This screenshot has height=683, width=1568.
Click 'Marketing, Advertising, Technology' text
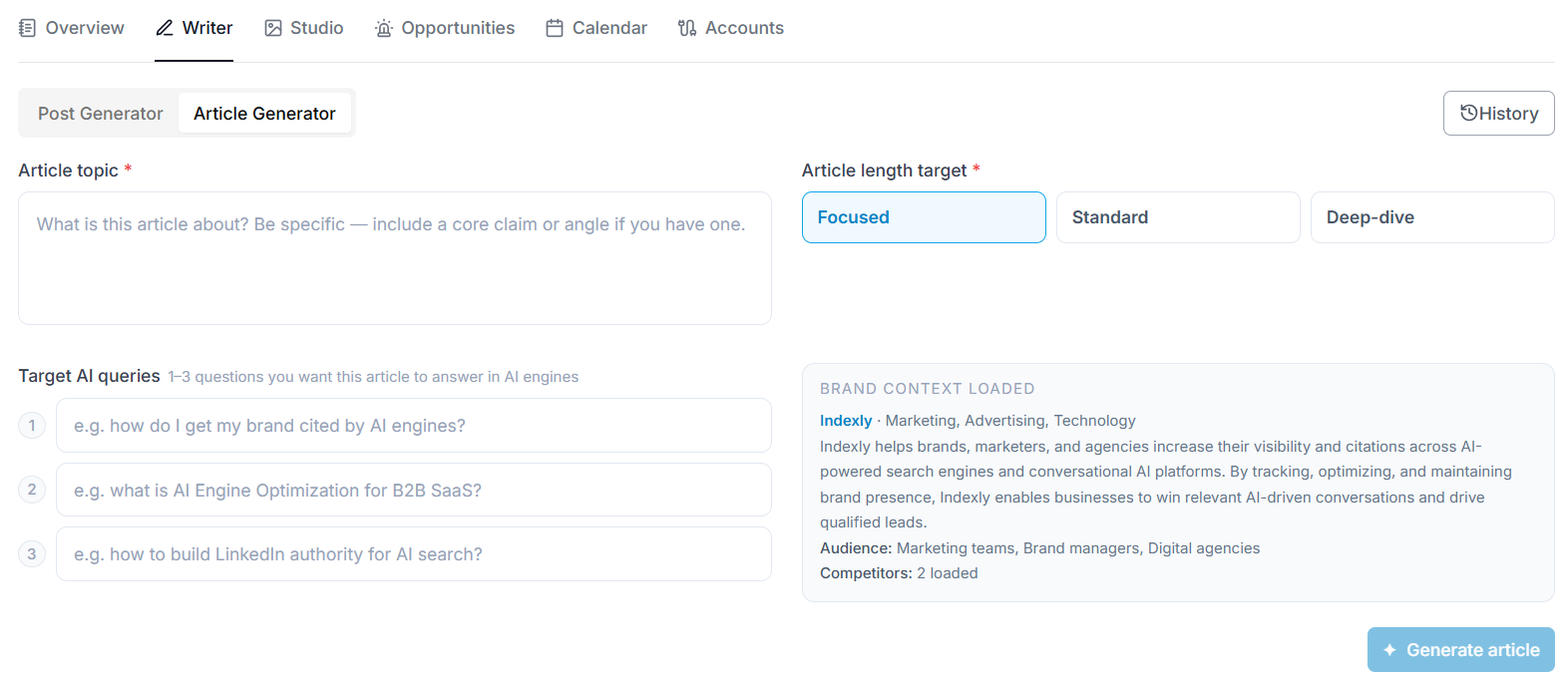click(1010, 421)
